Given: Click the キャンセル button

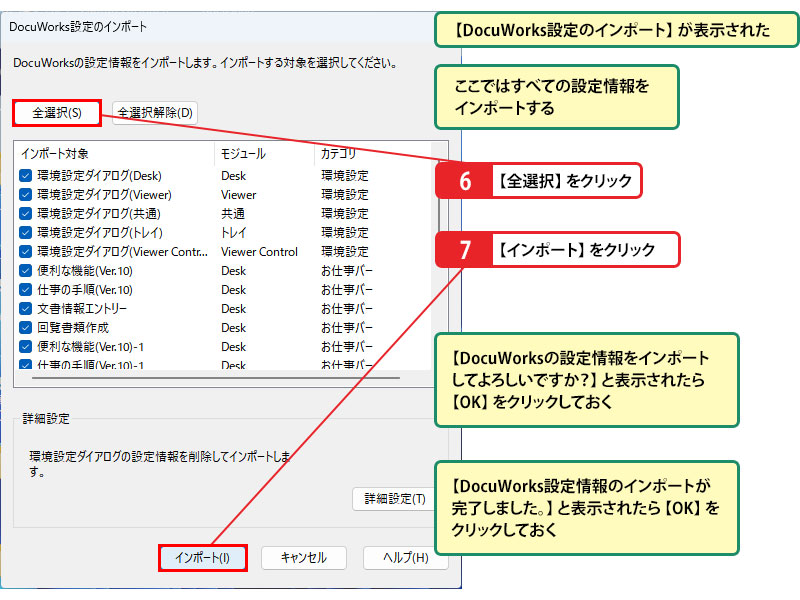Looking at the screenshot, I should [x=304, y=558].
